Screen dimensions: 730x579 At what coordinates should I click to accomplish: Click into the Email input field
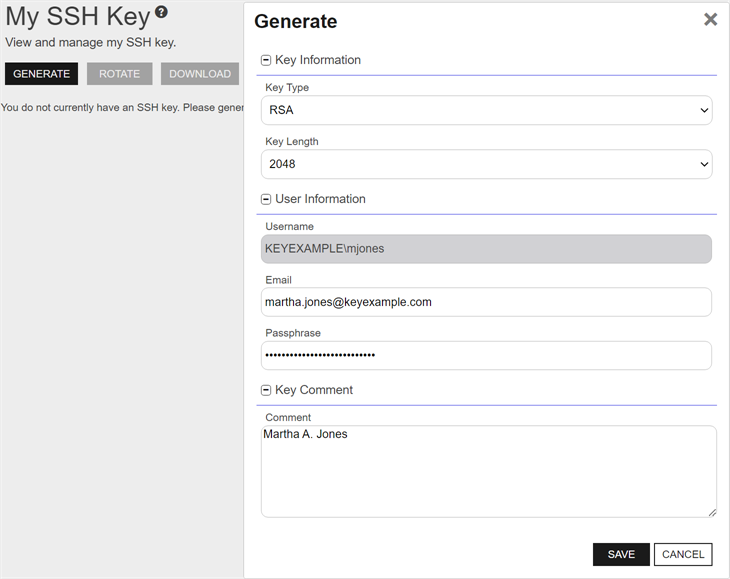click(x=486, y=302)
